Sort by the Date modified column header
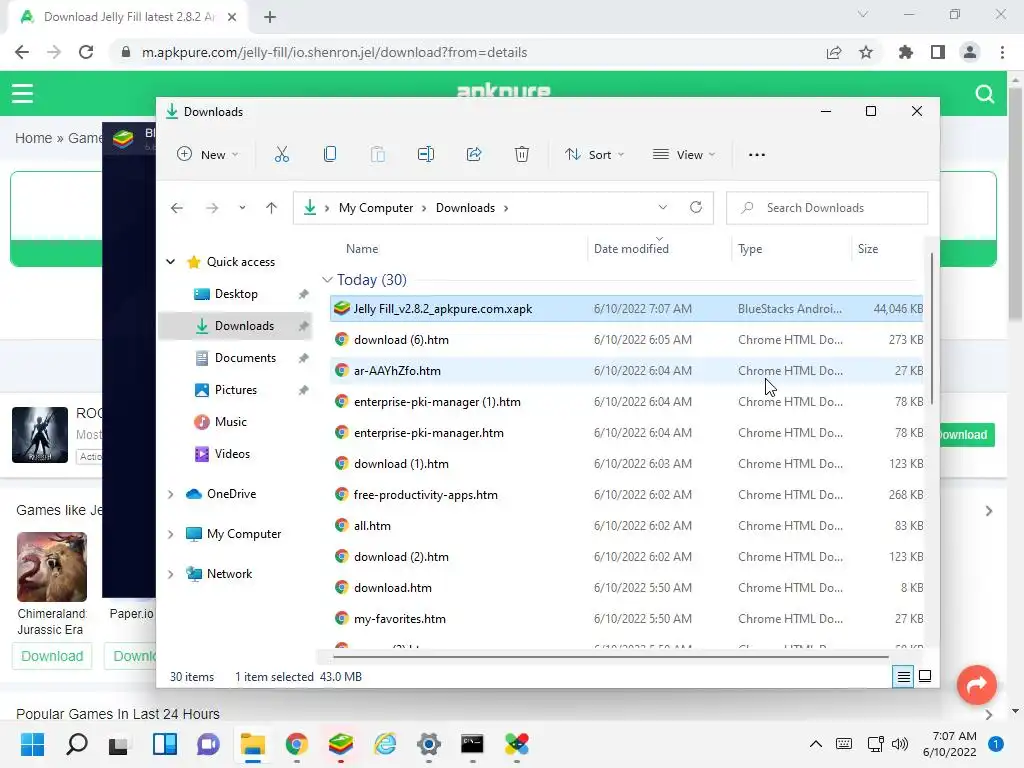 631,249
